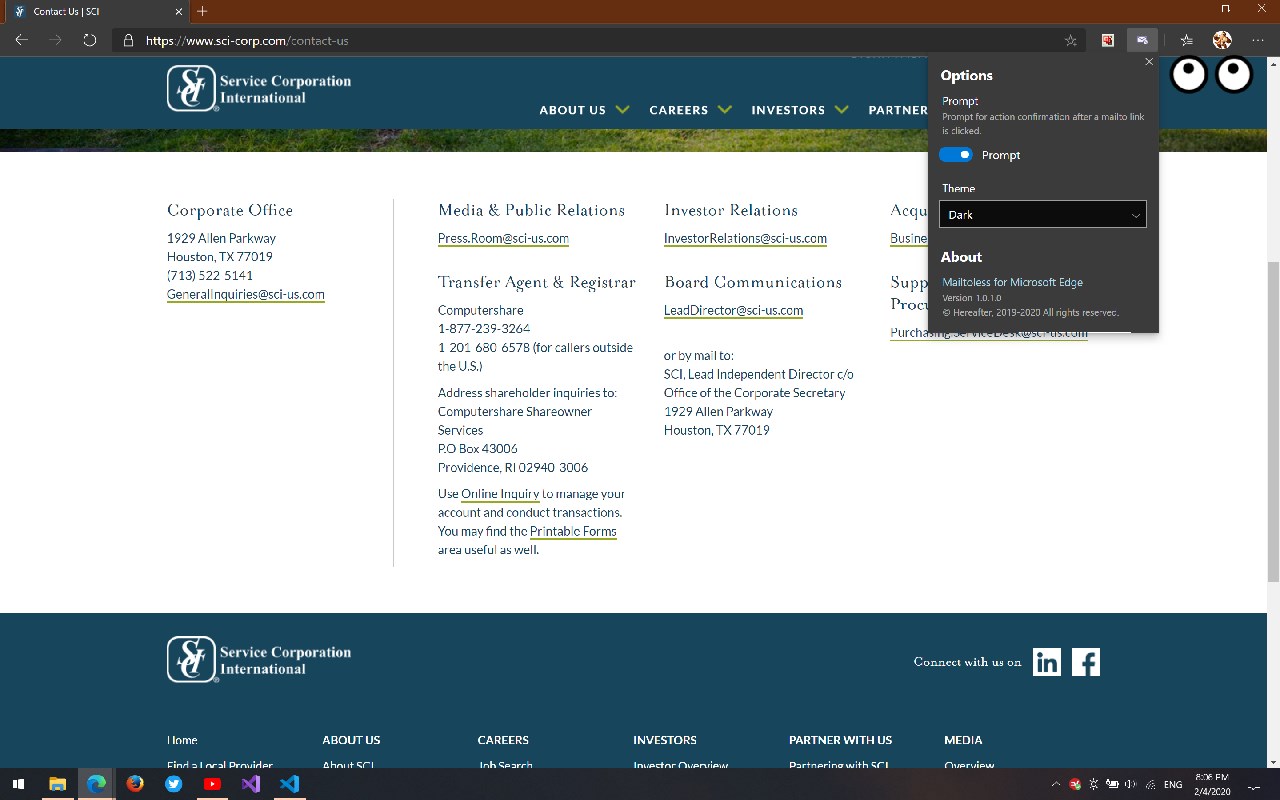
Task: Open the Printable Forms link
Action: [x=573, y=531]
